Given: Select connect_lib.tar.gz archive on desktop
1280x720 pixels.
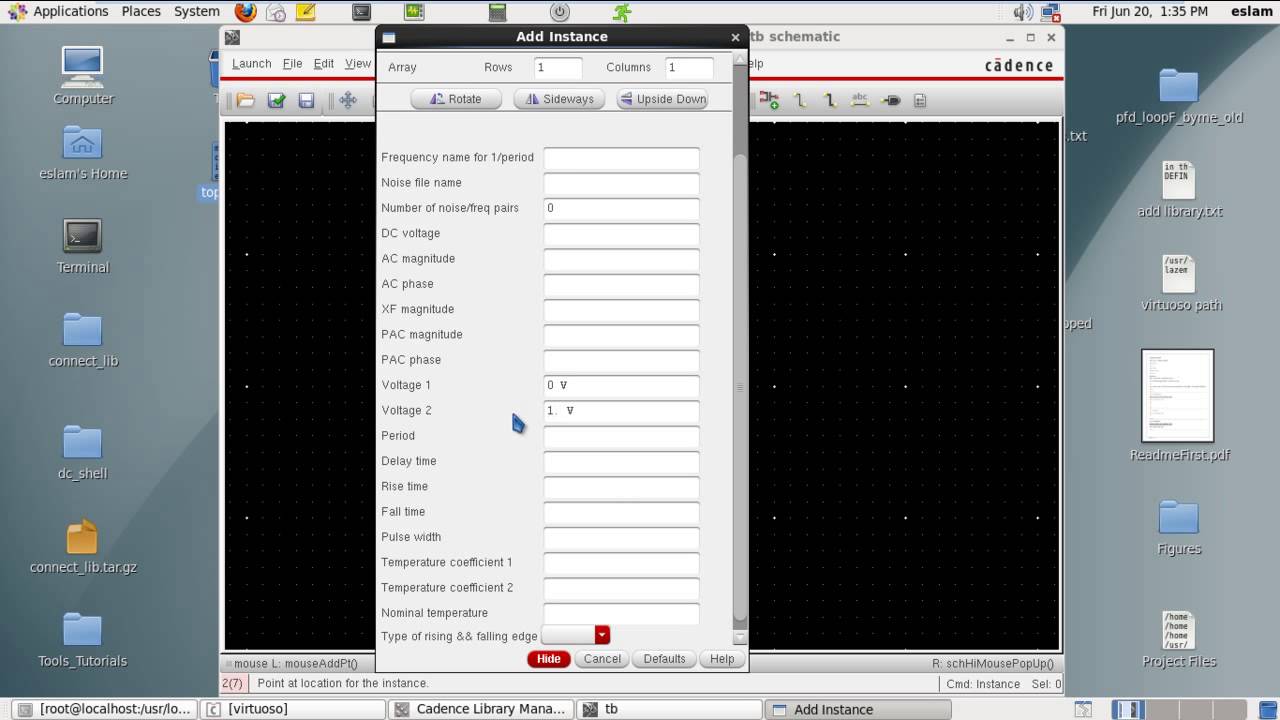Looking at the screenshot, I should (x=83, y=546).
